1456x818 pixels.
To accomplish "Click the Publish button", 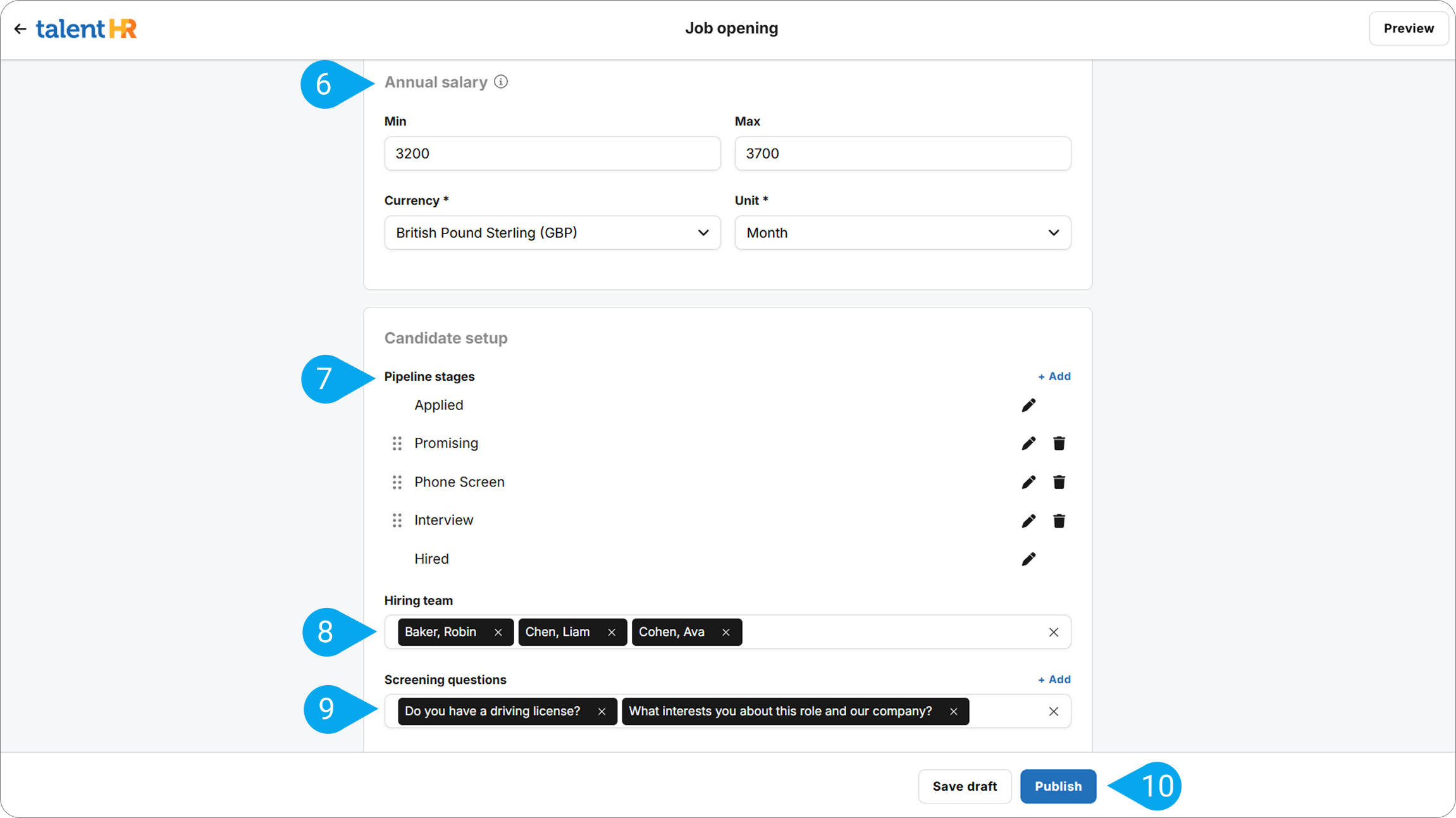I will coord(1058,786).
